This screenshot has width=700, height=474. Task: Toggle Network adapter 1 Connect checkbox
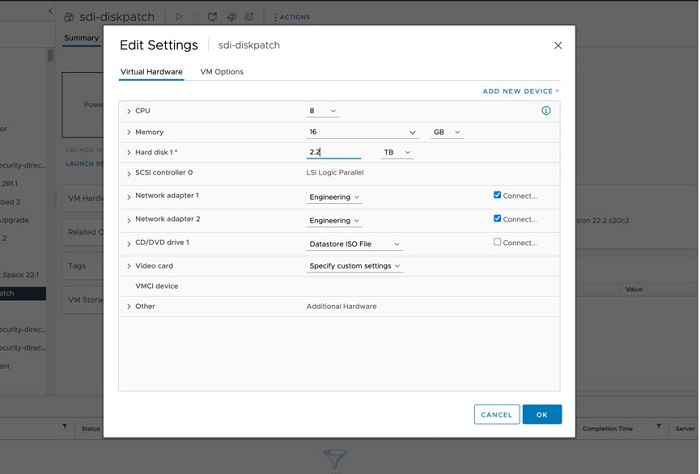click(x=498, y=195)
